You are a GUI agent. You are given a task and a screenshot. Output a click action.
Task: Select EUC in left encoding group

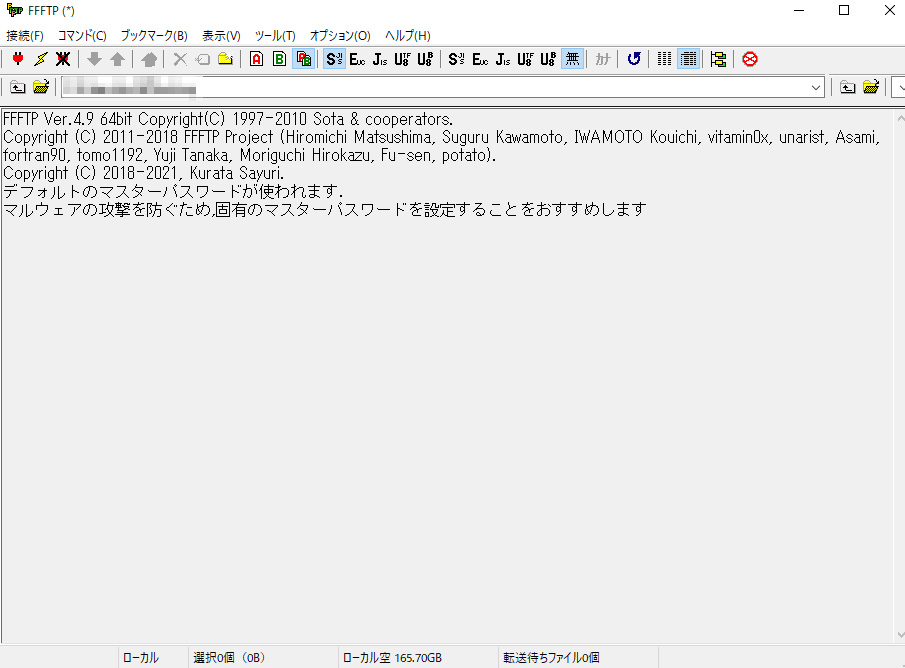coord(357,59)
